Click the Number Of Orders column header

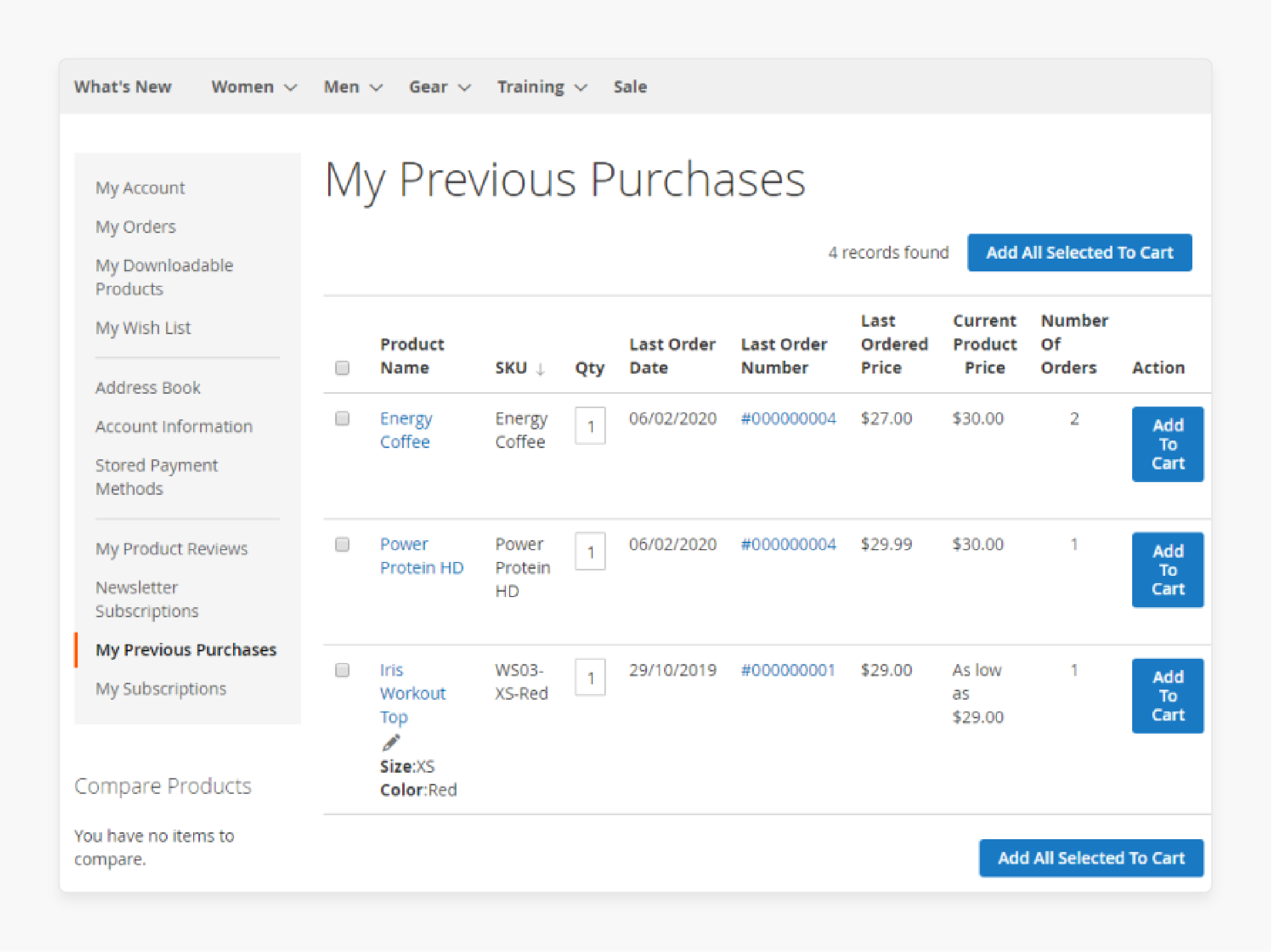(1075, 344)
